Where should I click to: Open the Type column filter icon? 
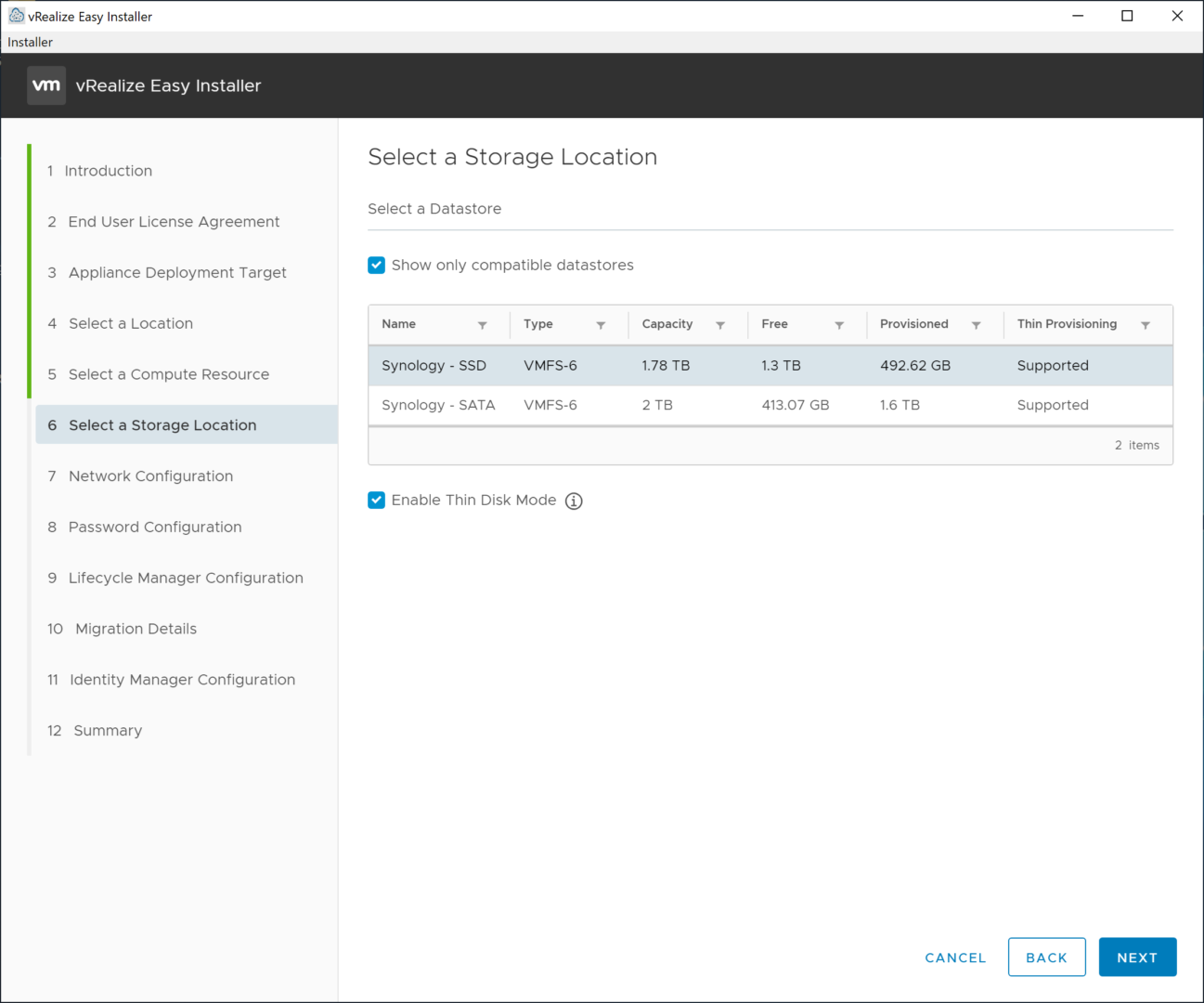tap(601, 325)
